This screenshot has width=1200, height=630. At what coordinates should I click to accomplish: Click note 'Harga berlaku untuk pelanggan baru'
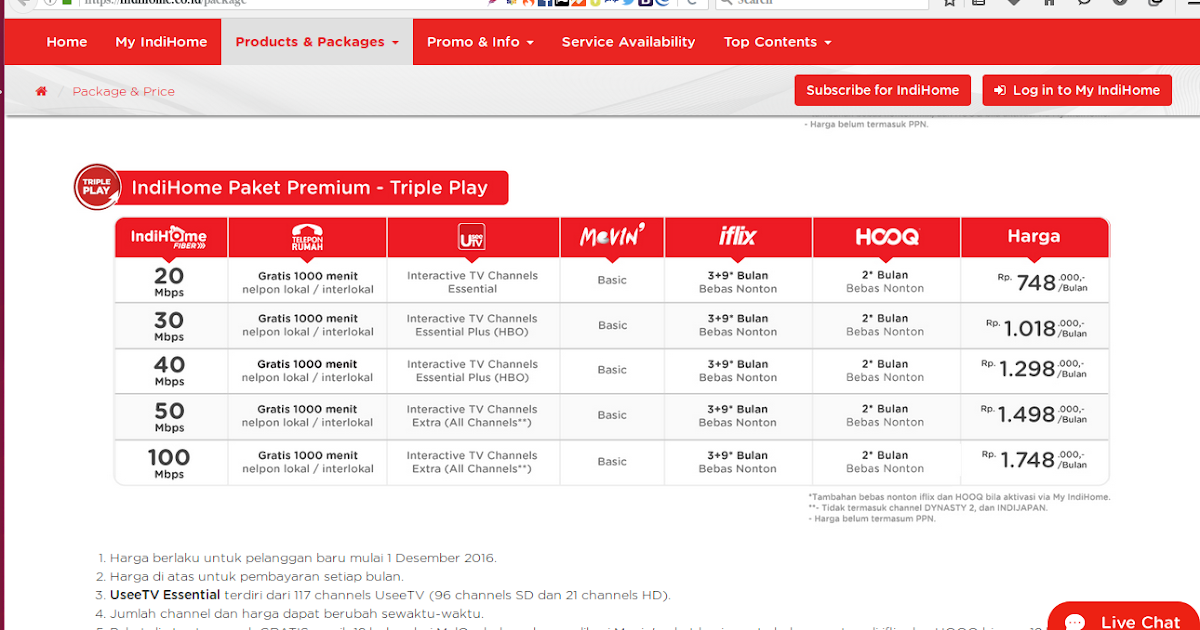click(303, 558)
